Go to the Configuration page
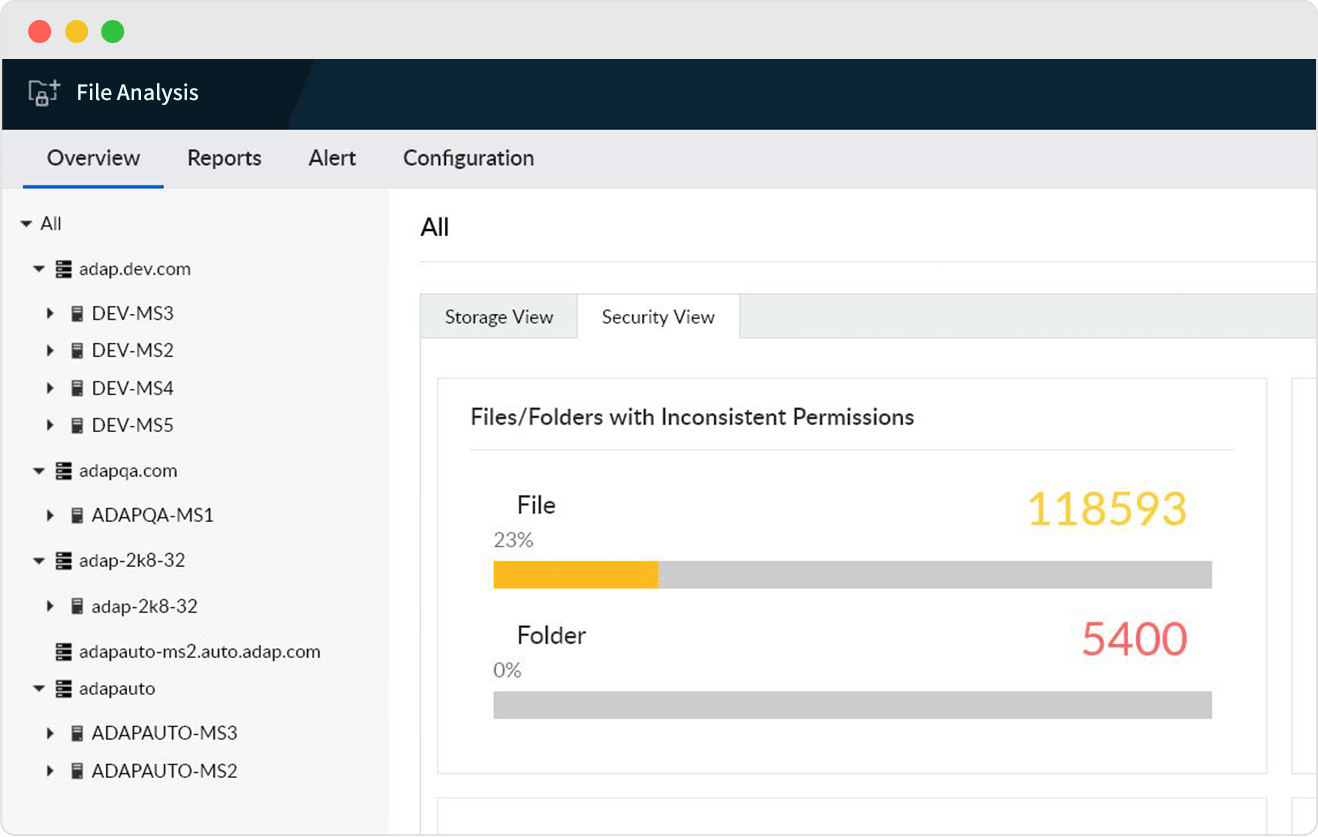This screenshot has height=837, width=1318. click(468, 158)
